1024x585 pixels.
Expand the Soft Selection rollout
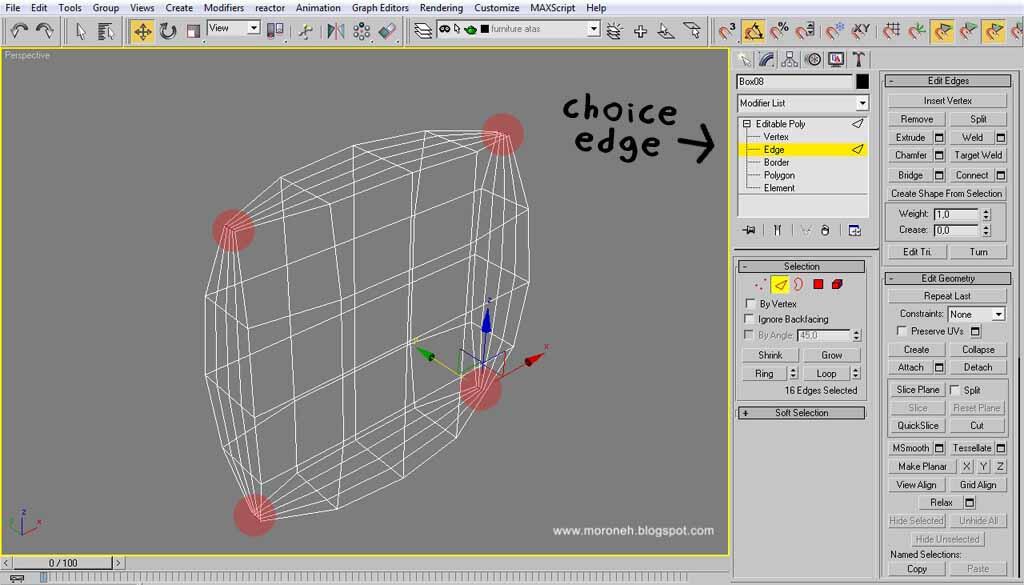click(x=745, y=413)
